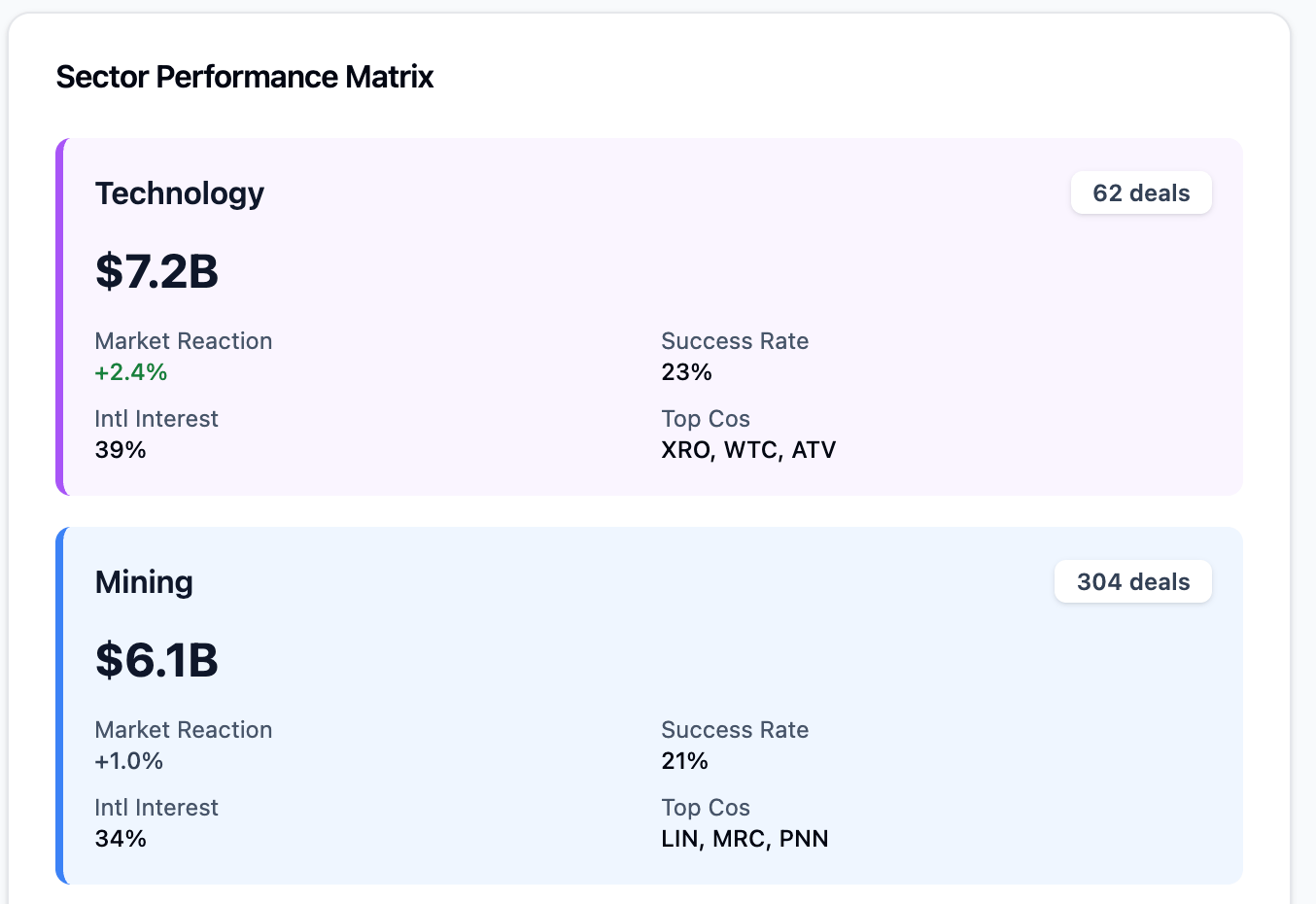Click Technology's 23% success rate value
Image resolution: width=1316 pixels, height=904 pixels.
pos(687,372)
